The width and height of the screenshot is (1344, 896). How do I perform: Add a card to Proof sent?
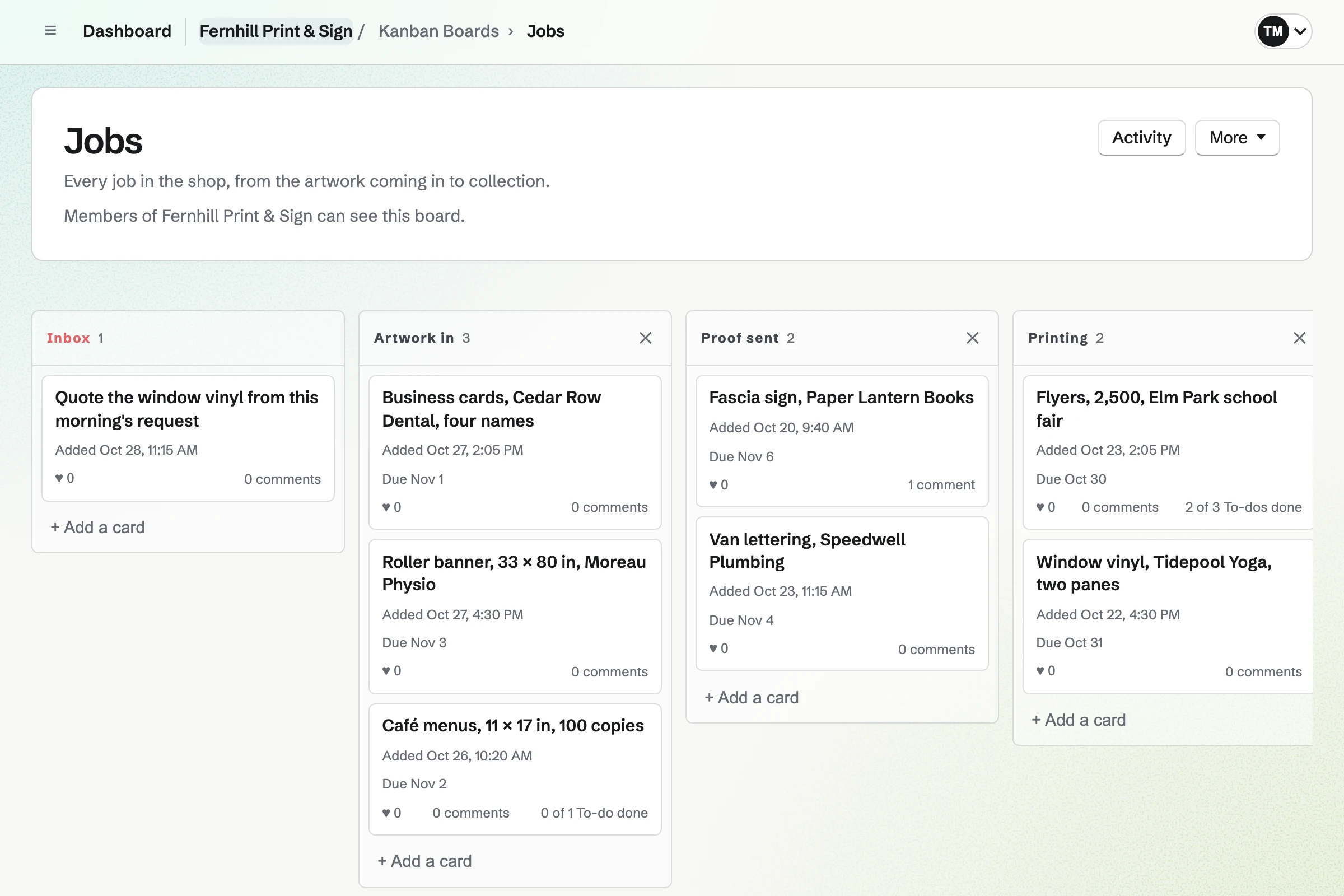pos(752,697)
